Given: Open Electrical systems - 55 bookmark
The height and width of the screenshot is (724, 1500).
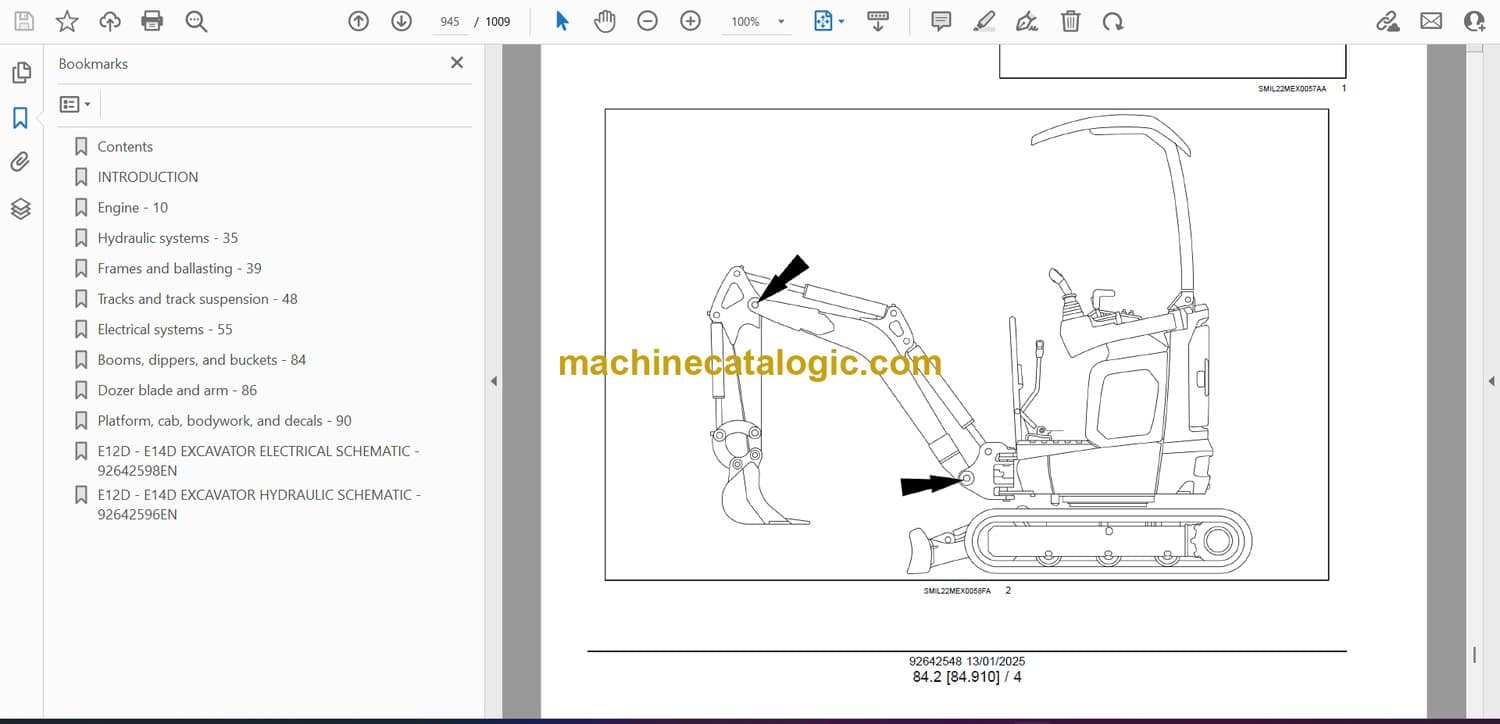Looking at the screenshot, I should (x=164, y=329).
